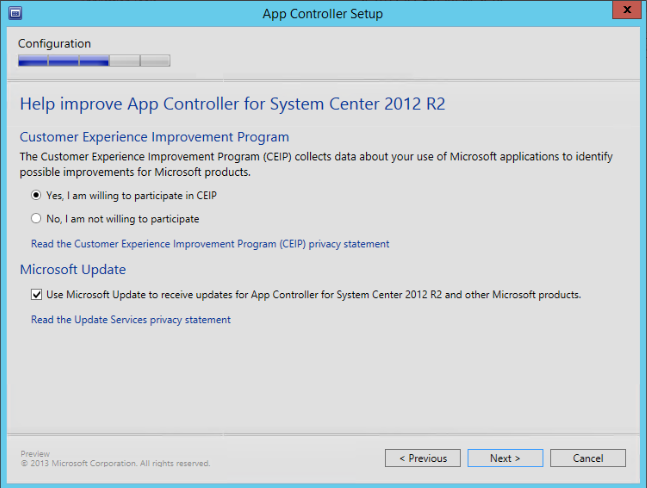The image size is (647, 488).
Task: Open the CEIP privacy statement link
Action: click(x=210, y=244)
